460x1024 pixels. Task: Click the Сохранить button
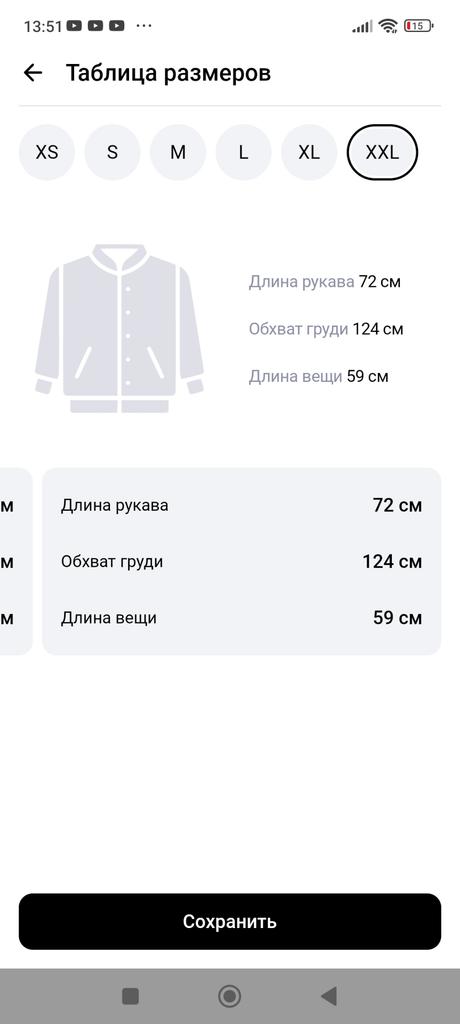click(x=230, y=921)
